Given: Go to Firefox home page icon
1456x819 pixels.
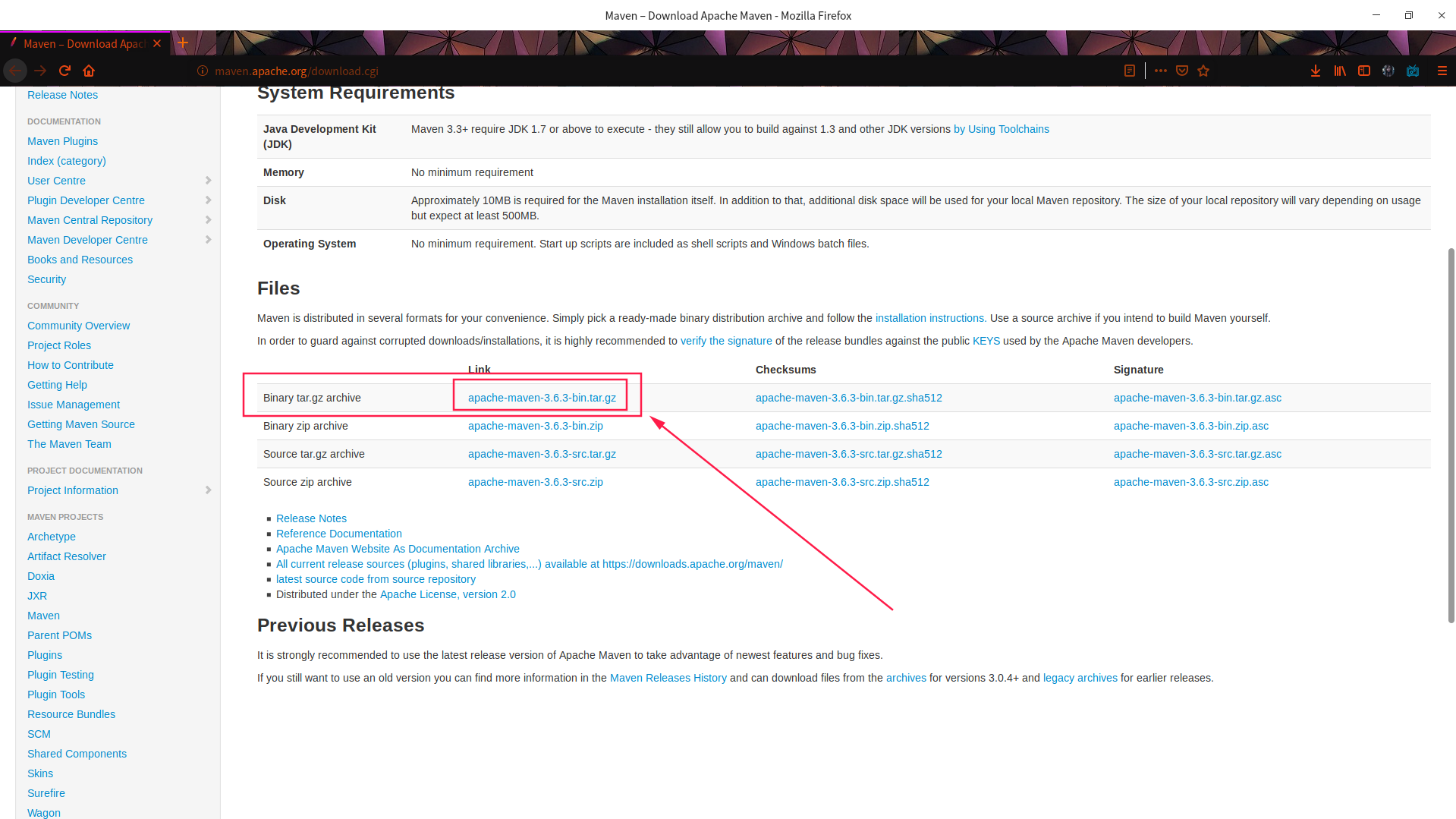Looking at the screenshot, I should coord(89,71).
